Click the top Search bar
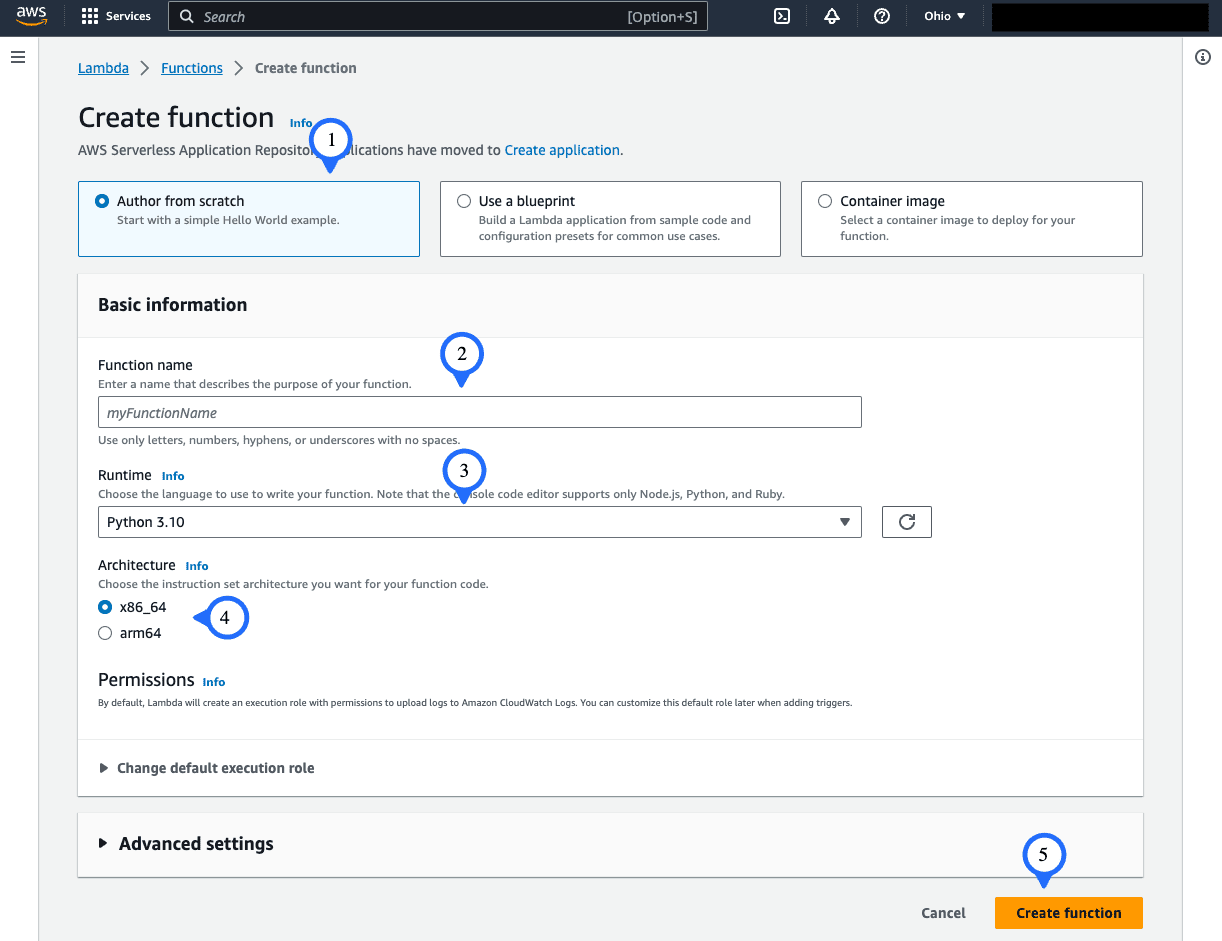 tap(438, 17)
